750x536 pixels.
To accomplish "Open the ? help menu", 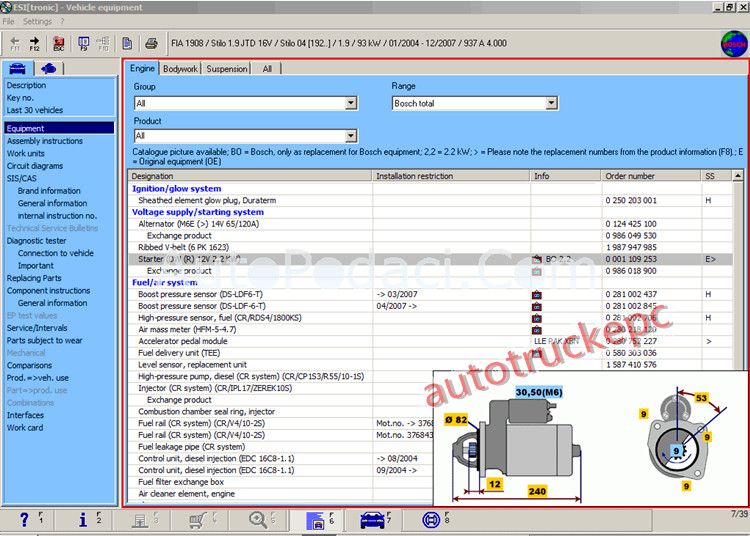I will tap(62, 22).
